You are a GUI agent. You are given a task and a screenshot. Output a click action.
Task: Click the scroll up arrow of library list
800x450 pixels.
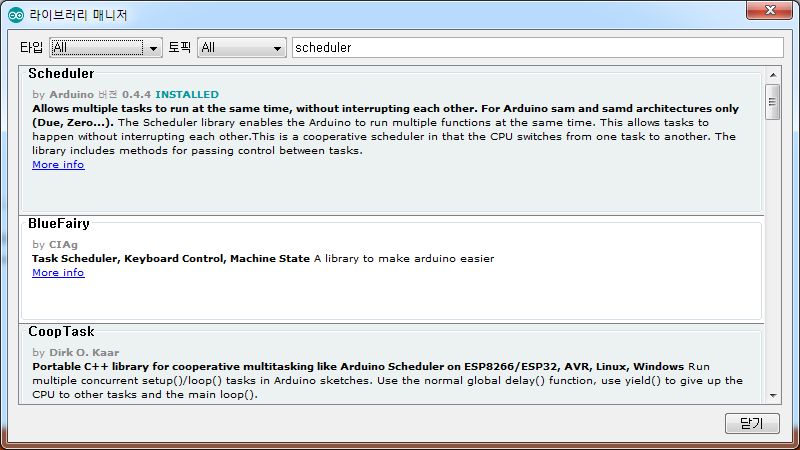(x=773, y=75)
